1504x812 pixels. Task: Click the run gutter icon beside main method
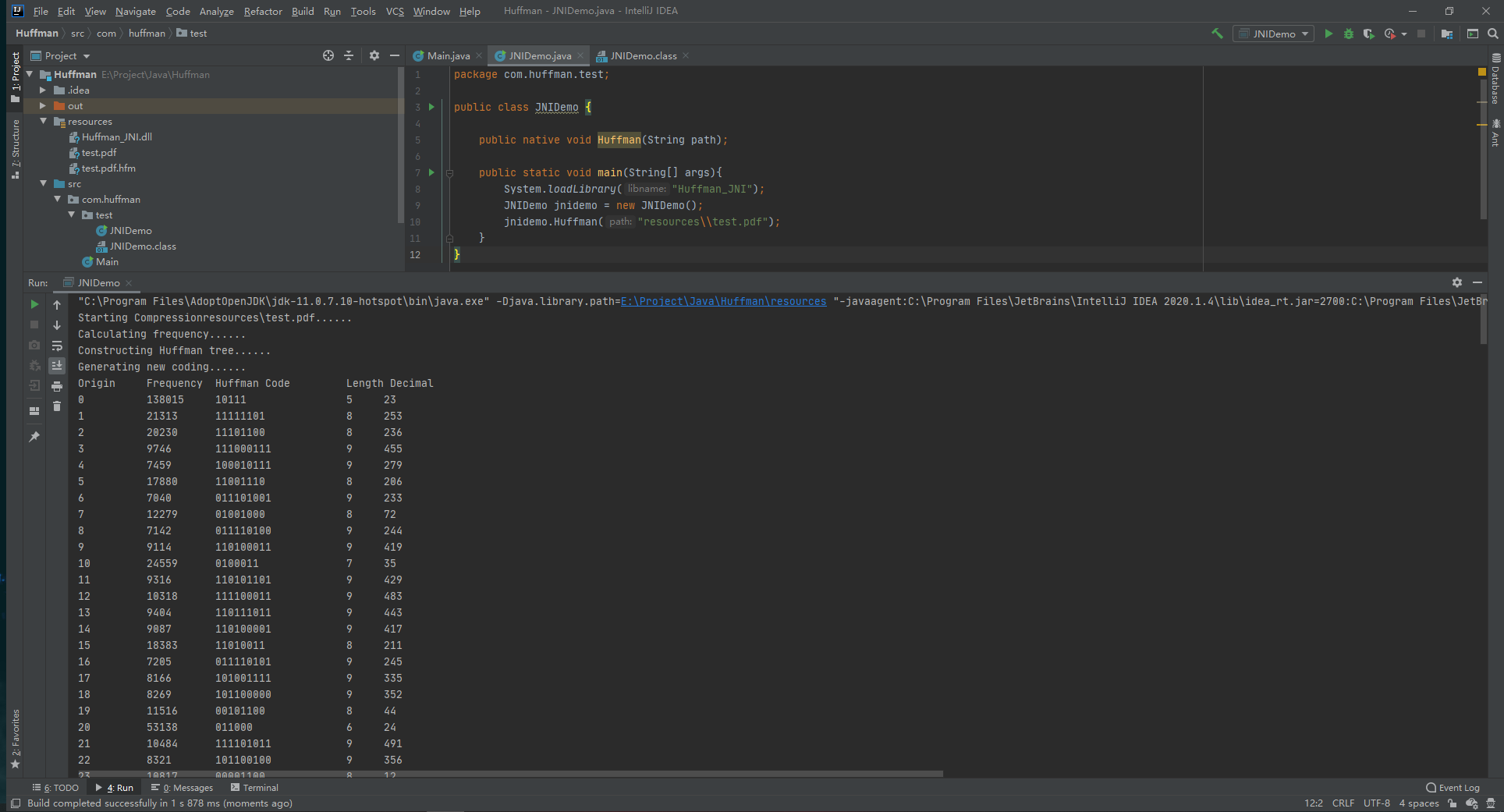pos(431,172)
